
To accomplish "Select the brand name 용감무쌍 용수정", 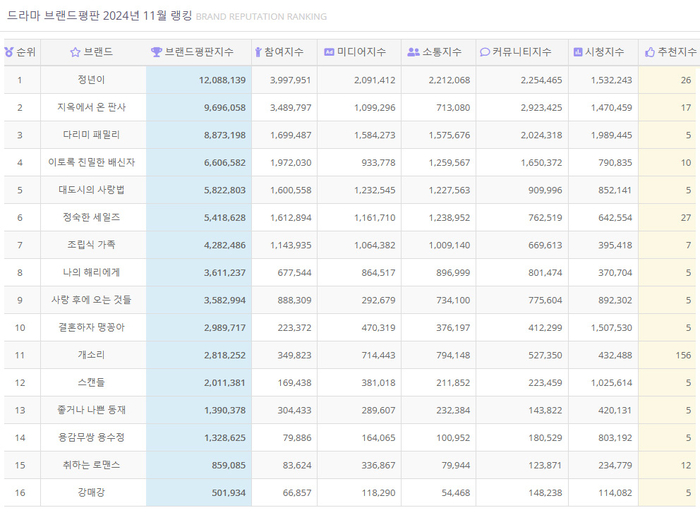I will [x=92, y=438].
